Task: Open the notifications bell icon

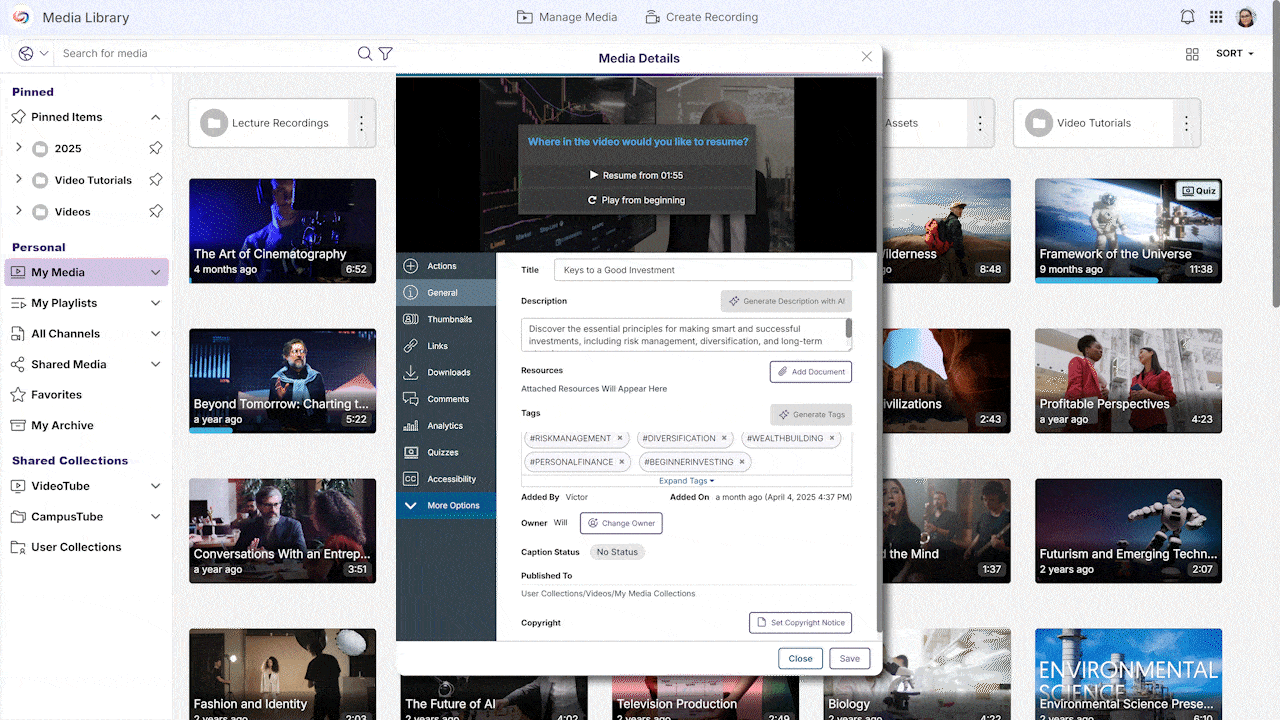Action: coord(1187,17)
